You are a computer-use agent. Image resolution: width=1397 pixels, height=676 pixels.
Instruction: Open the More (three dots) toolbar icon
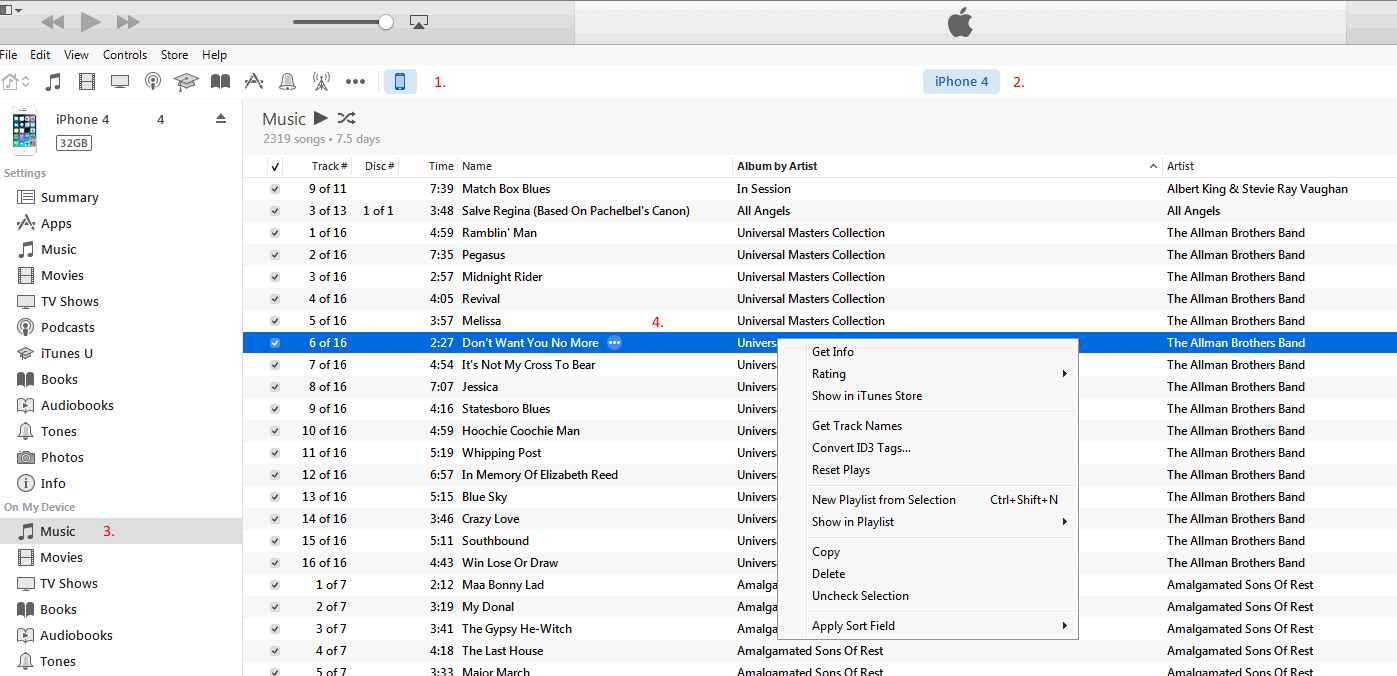pyautogui.click(x=355, y=82)
